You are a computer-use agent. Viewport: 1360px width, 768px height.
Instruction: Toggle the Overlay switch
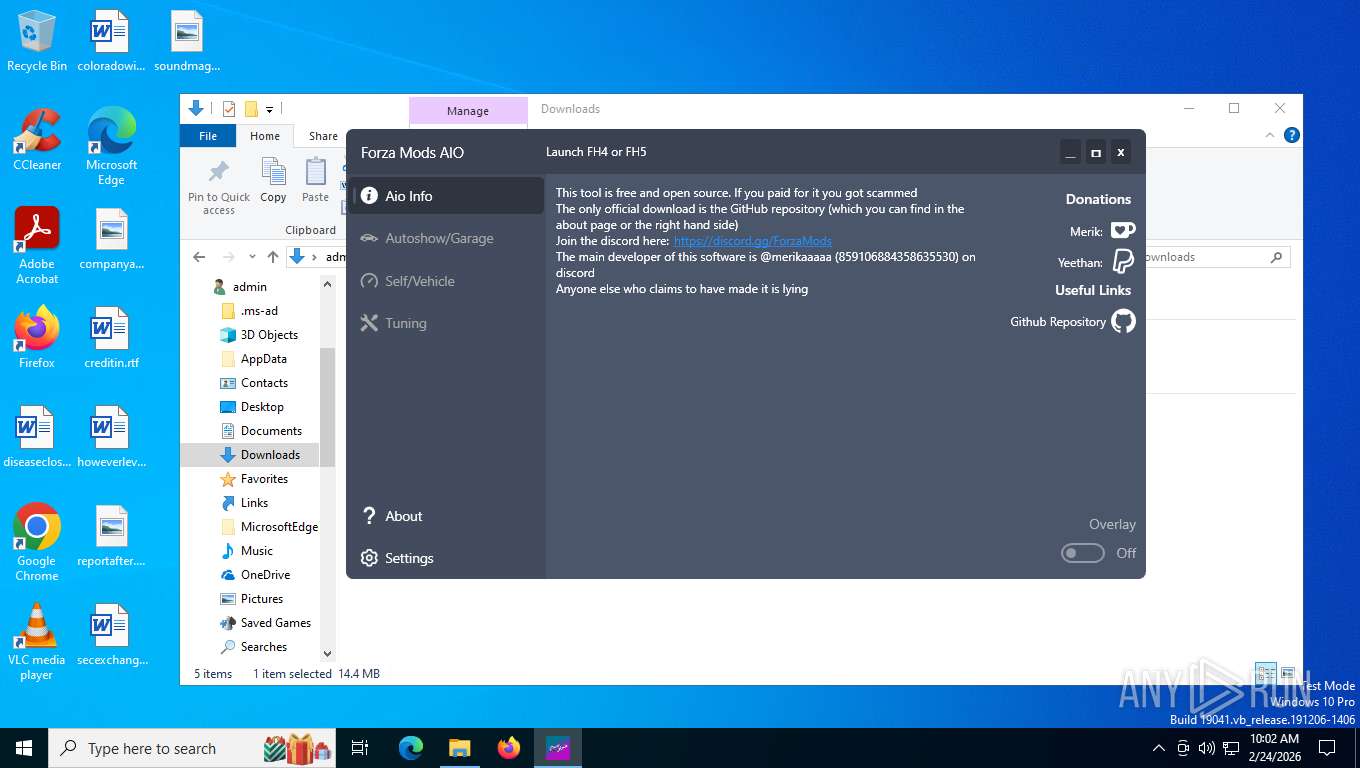1083,553
